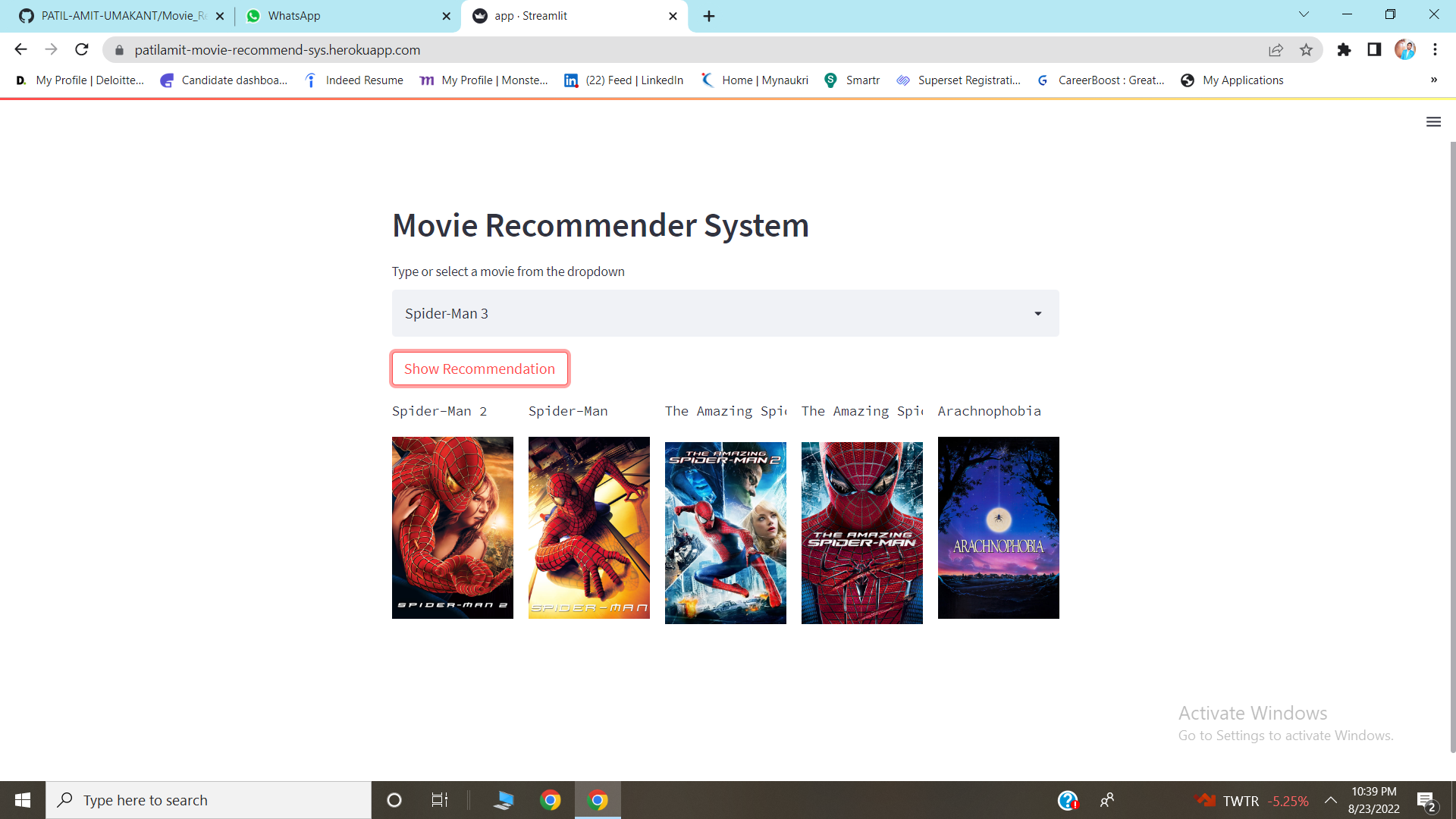Open the Chrome profile avatar menu
This screenshot has width=1456, height=819.
point(1407,49)
